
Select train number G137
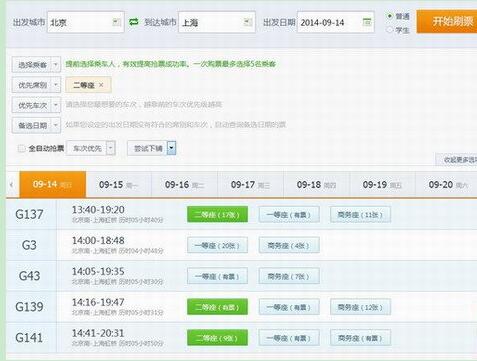tap(29, 214)
